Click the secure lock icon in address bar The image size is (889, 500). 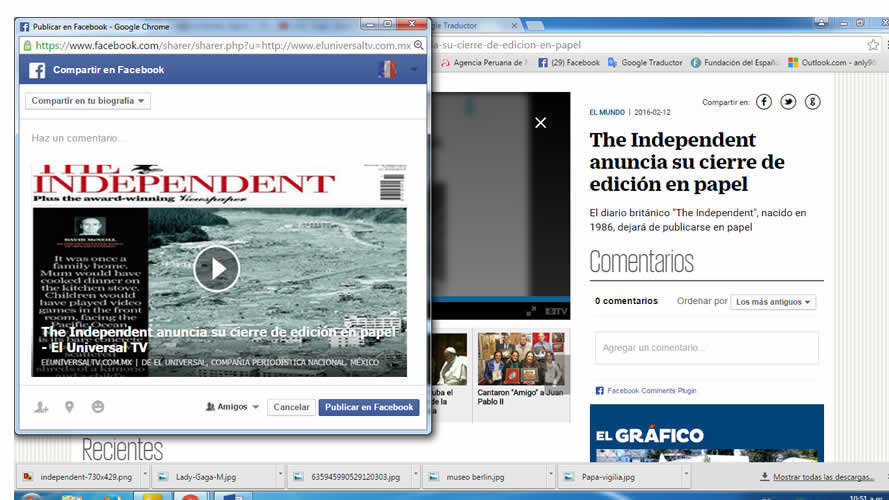27,45
